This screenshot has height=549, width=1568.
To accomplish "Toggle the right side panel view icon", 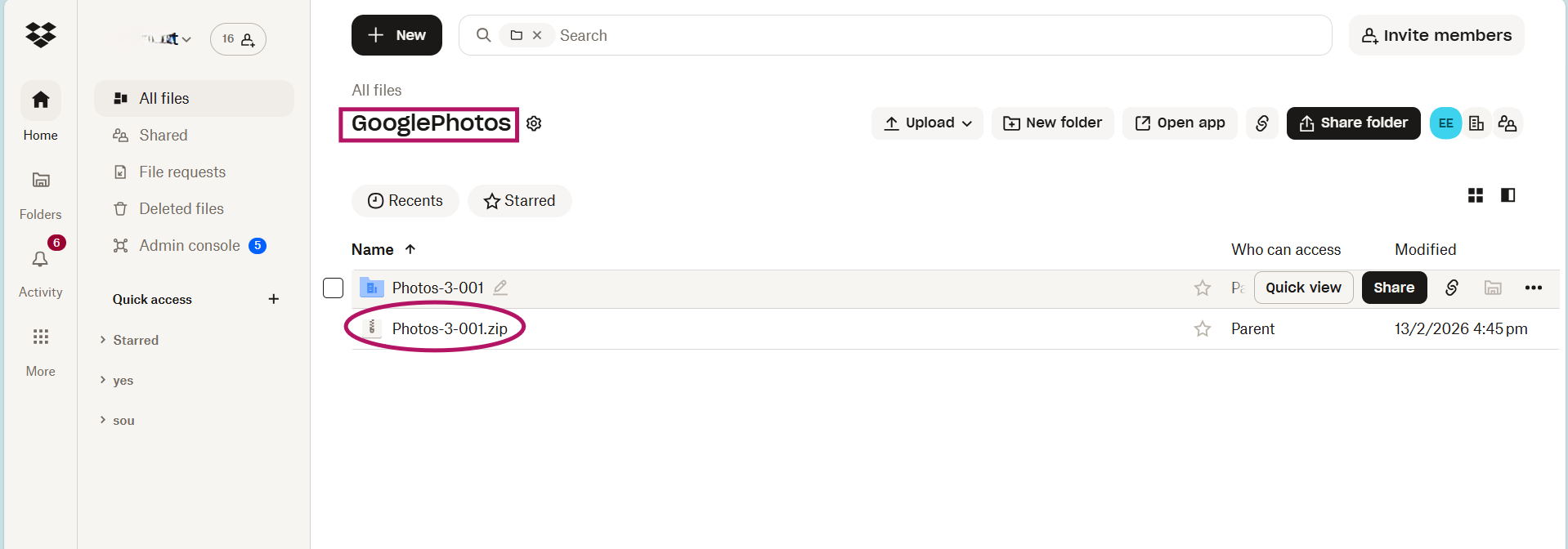I will (x=1508, y=195).
